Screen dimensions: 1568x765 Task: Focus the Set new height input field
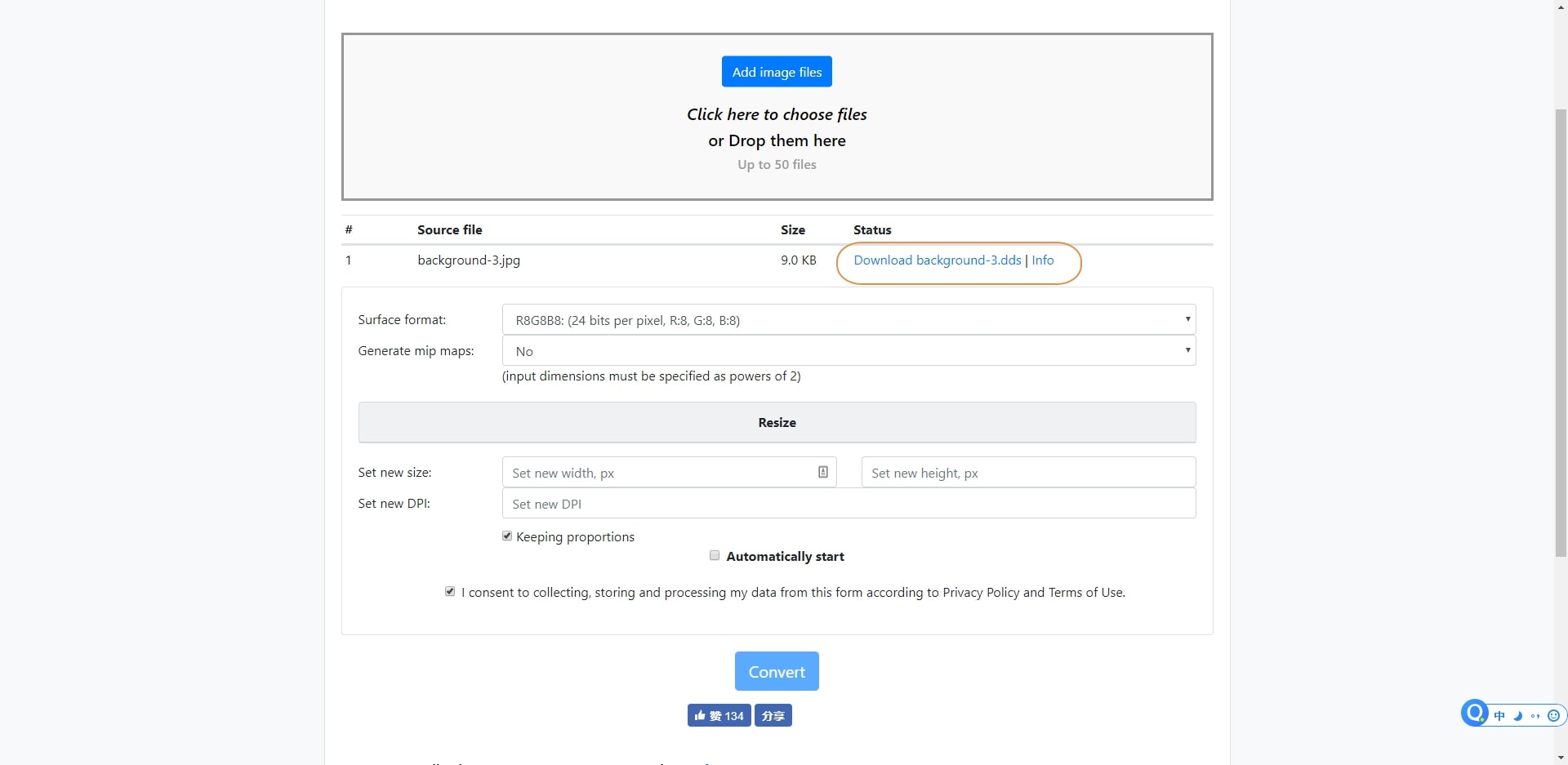(x=1028, y=473)
